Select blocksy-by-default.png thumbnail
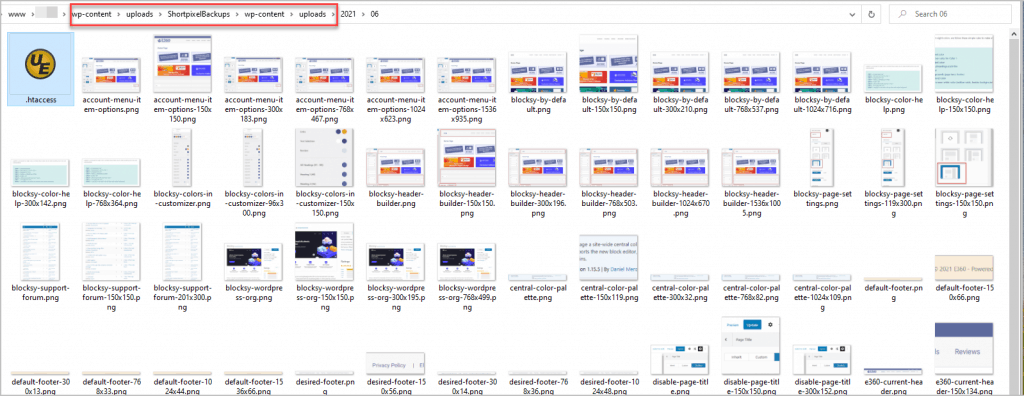Viewport: 1024px width, 396px height. (x=538, y=73)
